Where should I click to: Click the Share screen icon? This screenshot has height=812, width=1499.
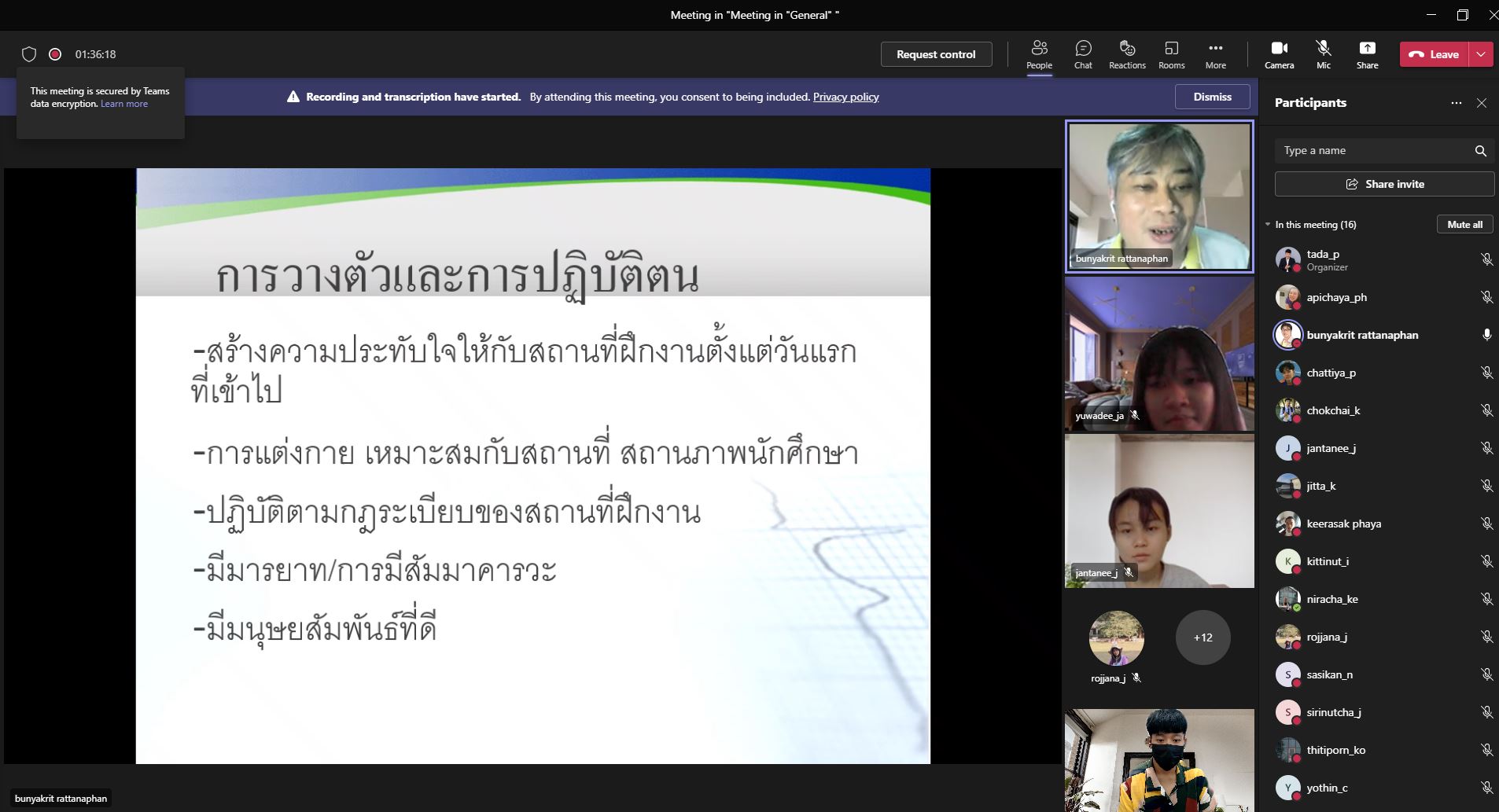coord(1367,49)
